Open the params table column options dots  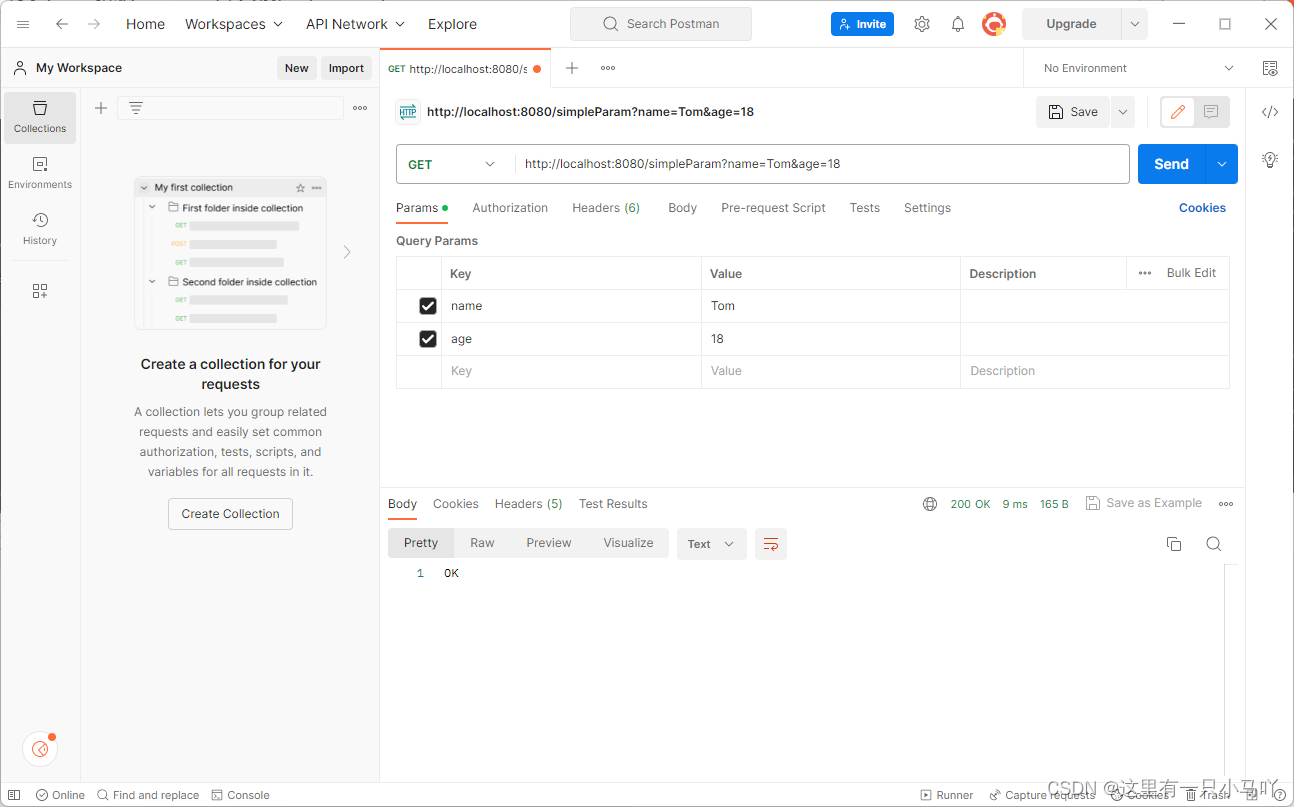tap(1145, 273)
